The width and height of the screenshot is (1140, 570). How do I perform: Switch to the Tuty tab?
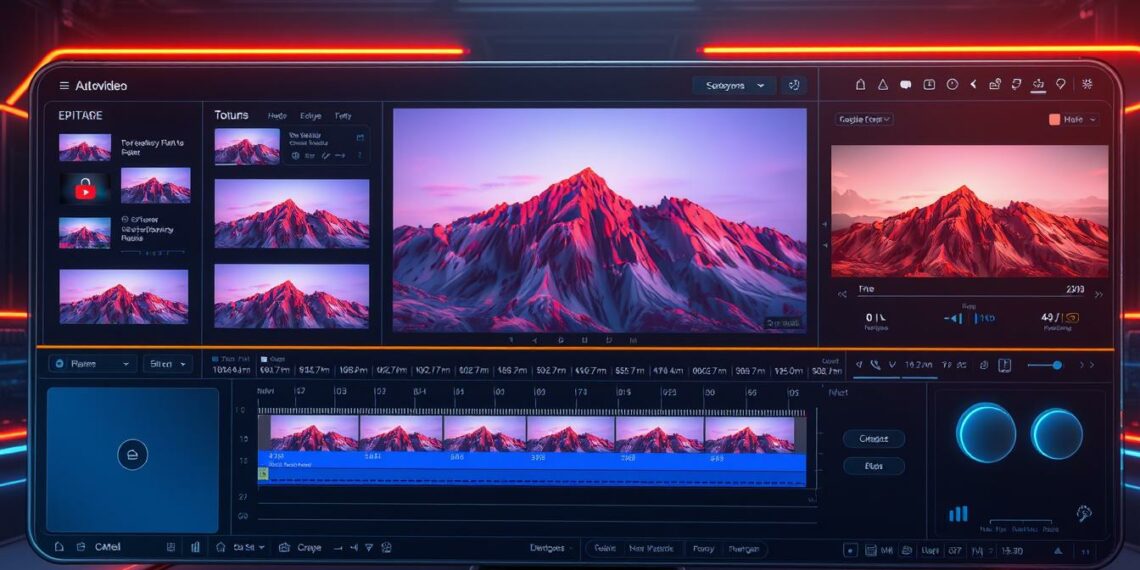[x=342, y=116]
